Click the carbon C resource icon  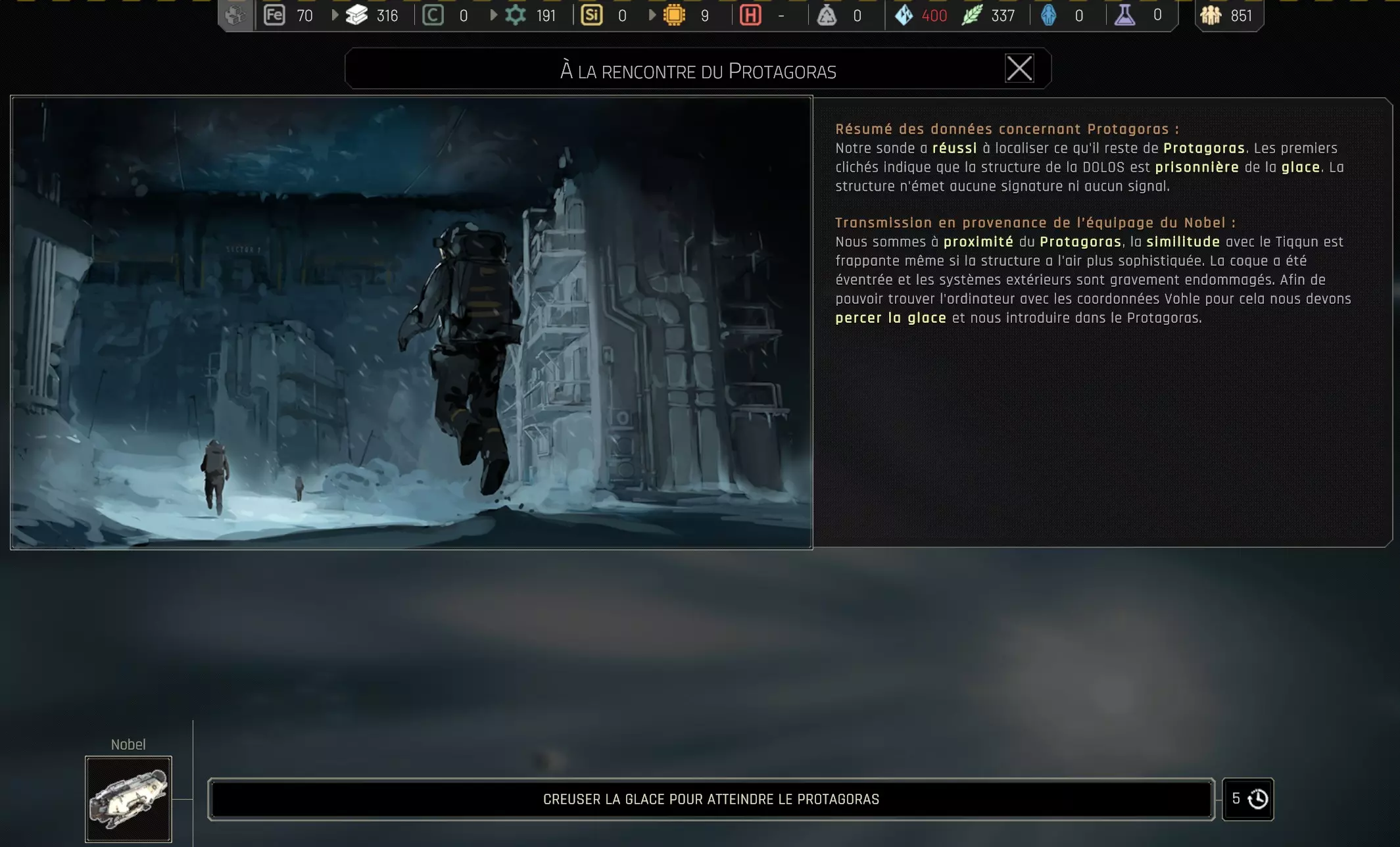[x=433, y=15]
